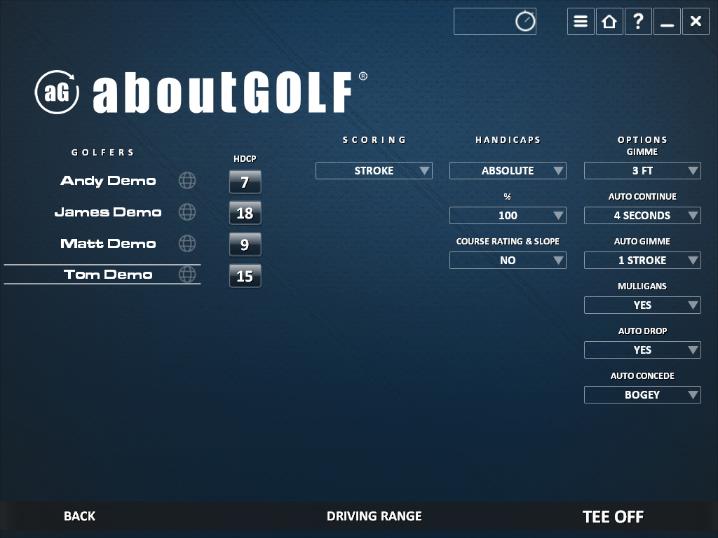Viewport: 718px width, 538px height.
Task: Select golfer Tom Demo
Action: (x=108, y=275)
